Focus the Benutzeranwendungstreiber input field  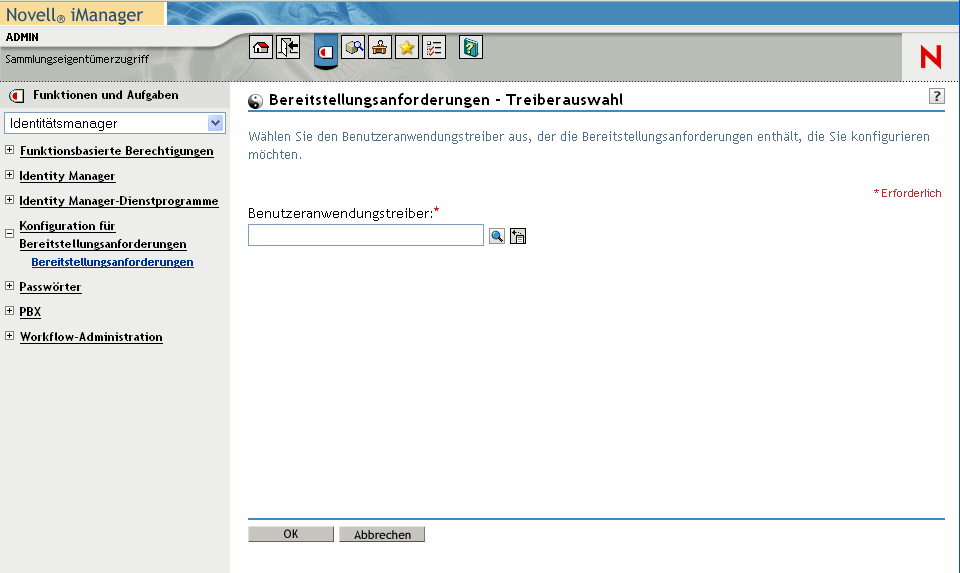(366, 235)
